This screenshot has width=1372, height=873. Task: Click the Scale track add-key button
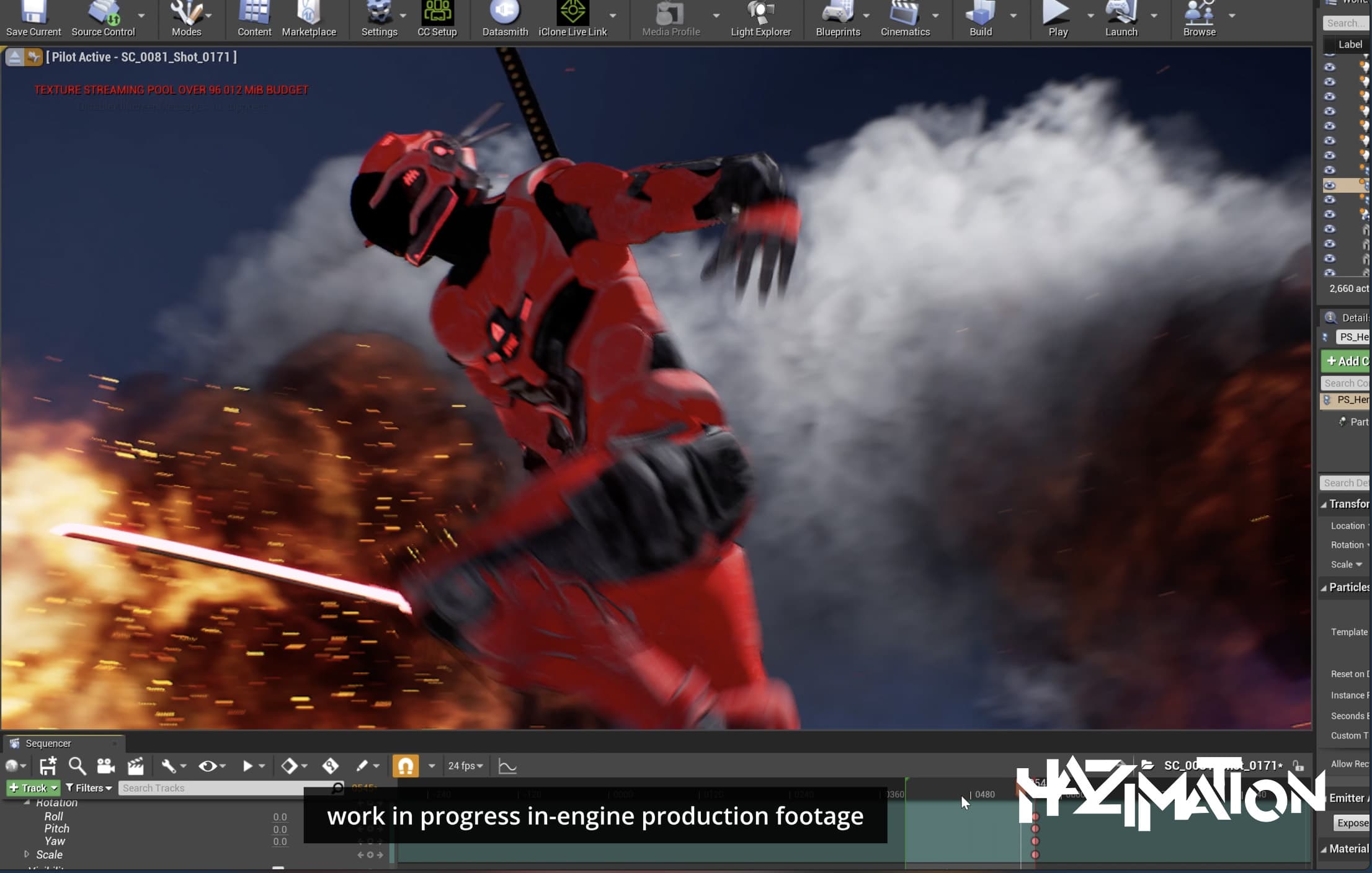point(370,854)
